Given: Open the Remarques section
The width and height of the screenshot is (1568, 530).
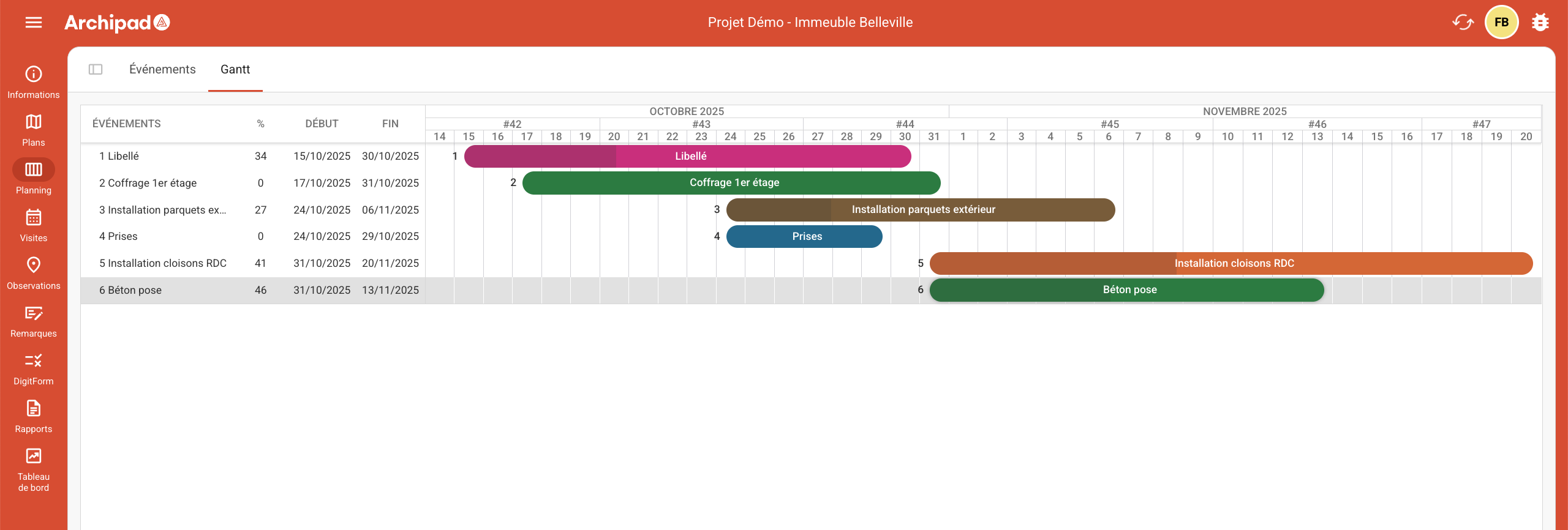Looking at the screenshot, I should [34, 321].
